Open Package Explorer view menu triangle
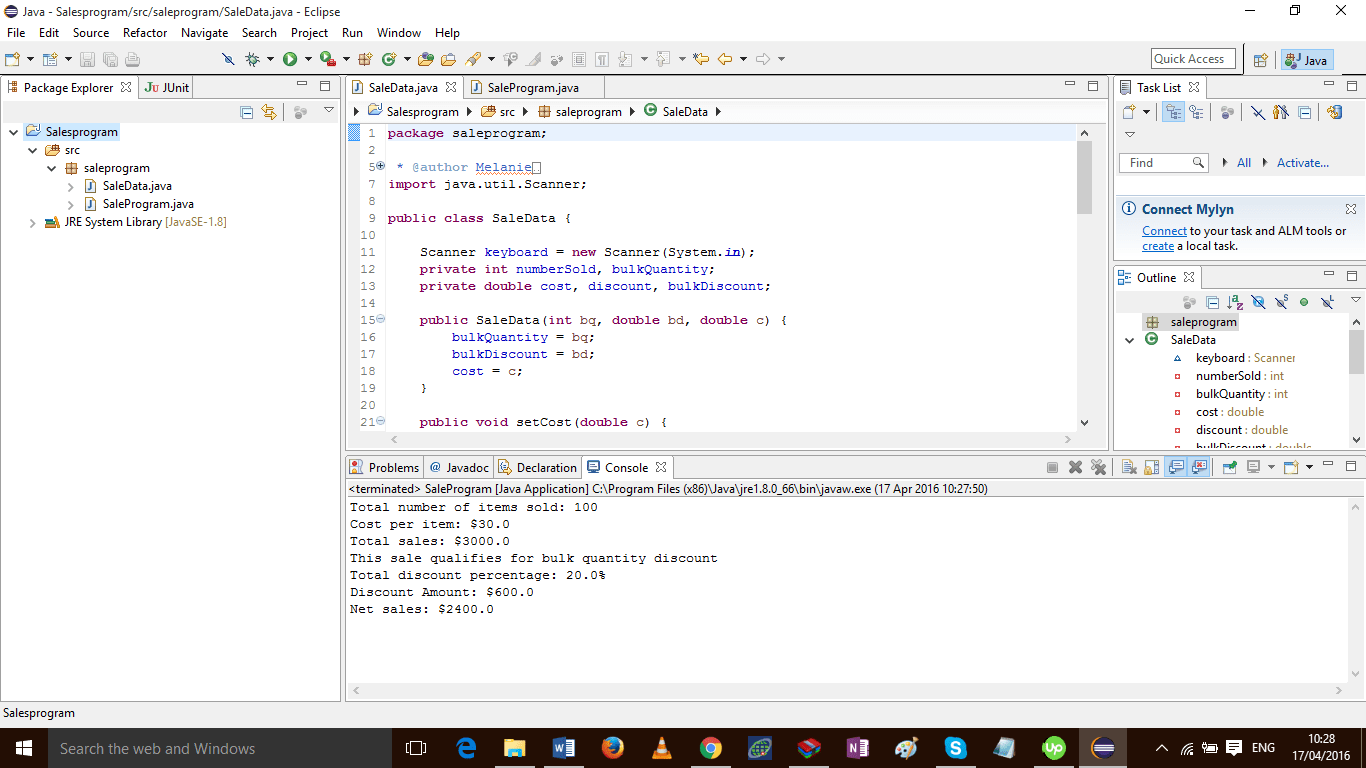This screenshot has height=768, width=1366. pyautogui.click(x=329, y=110)
